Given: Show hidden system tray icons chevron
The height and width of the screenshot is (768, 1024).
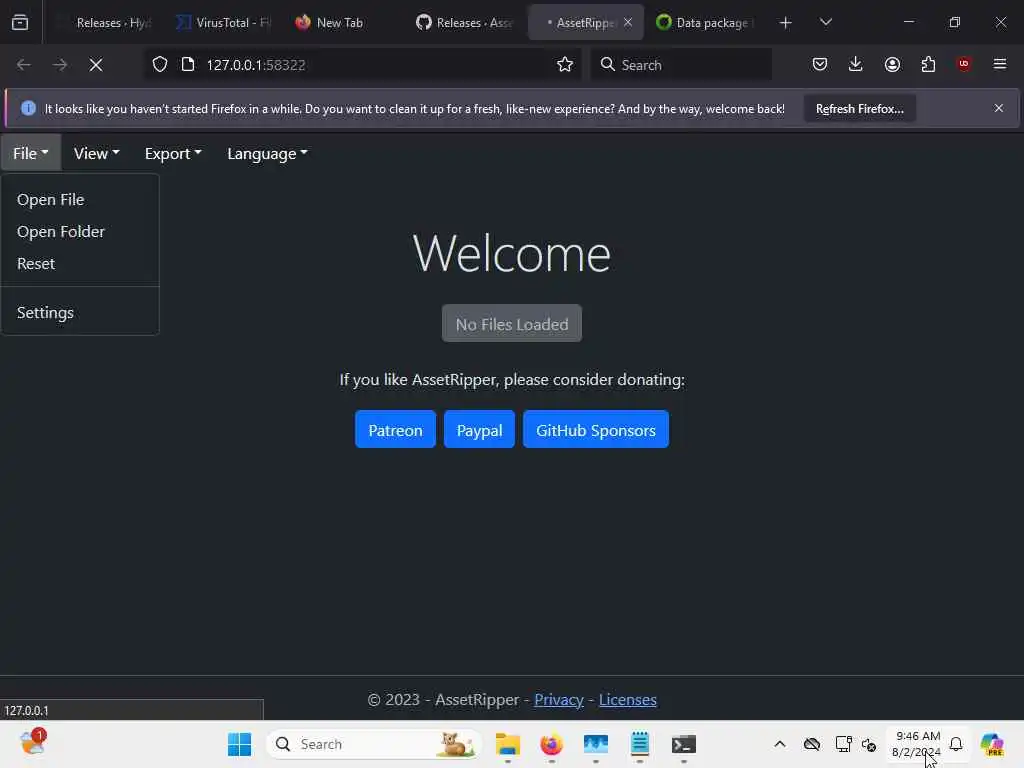Looking at the screenshot, I should pos(780,744).
